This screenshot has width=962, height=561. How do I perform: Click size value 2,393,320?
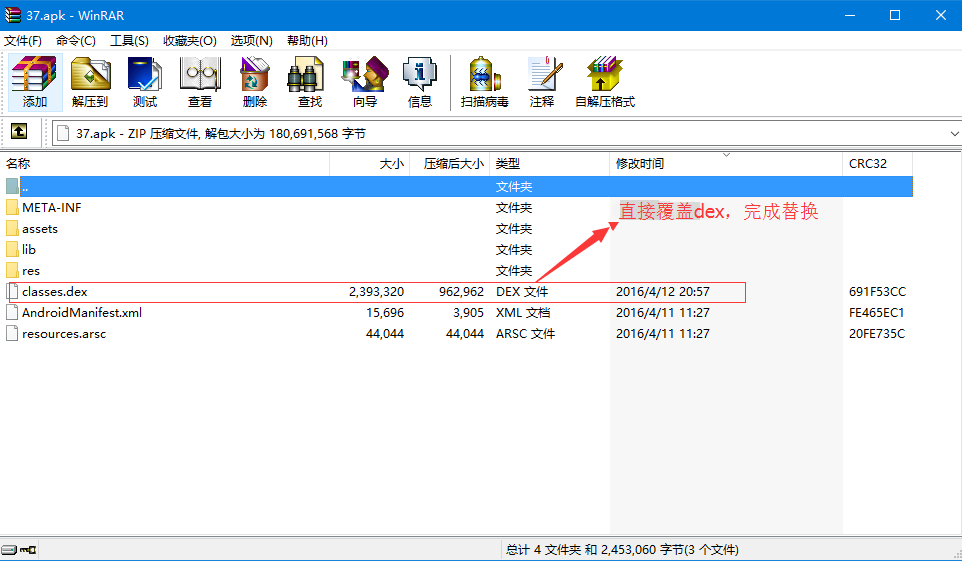pos(376,292)
